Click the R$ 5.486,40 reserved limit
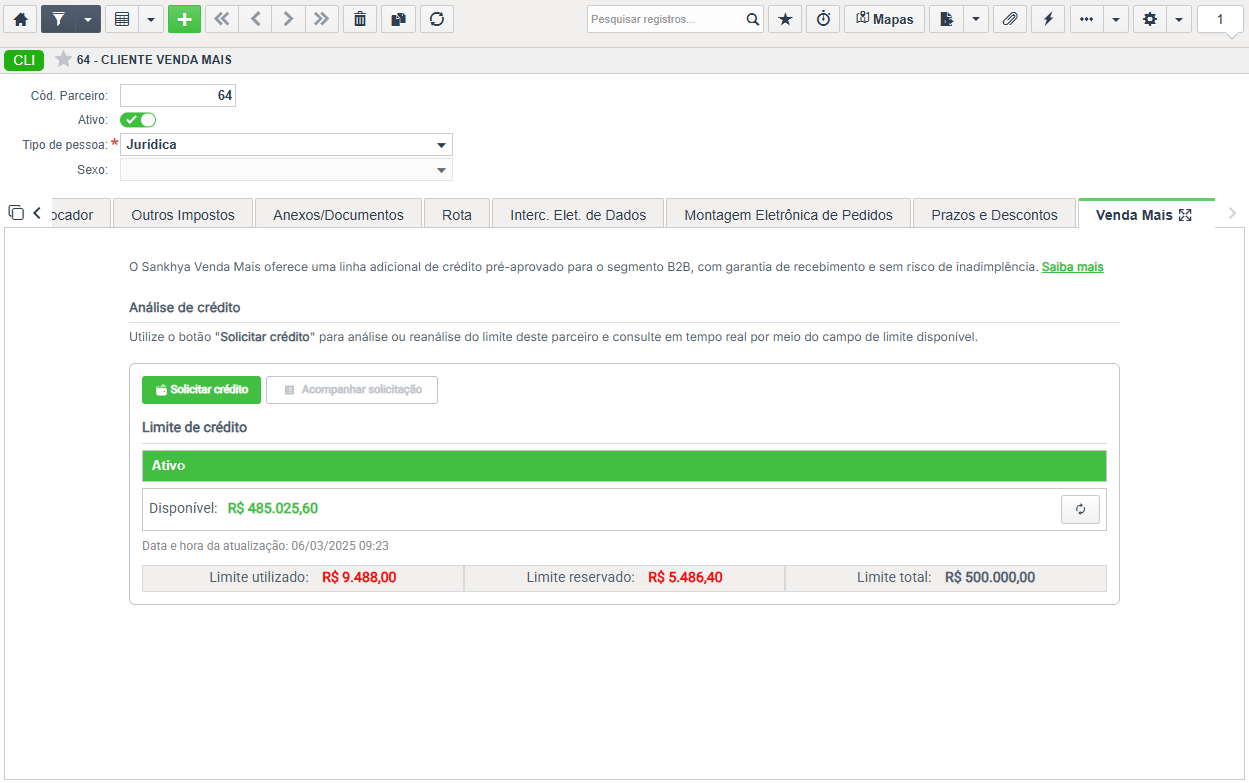The width and height of the screenshot is (1249, 783). pos(685,577)
